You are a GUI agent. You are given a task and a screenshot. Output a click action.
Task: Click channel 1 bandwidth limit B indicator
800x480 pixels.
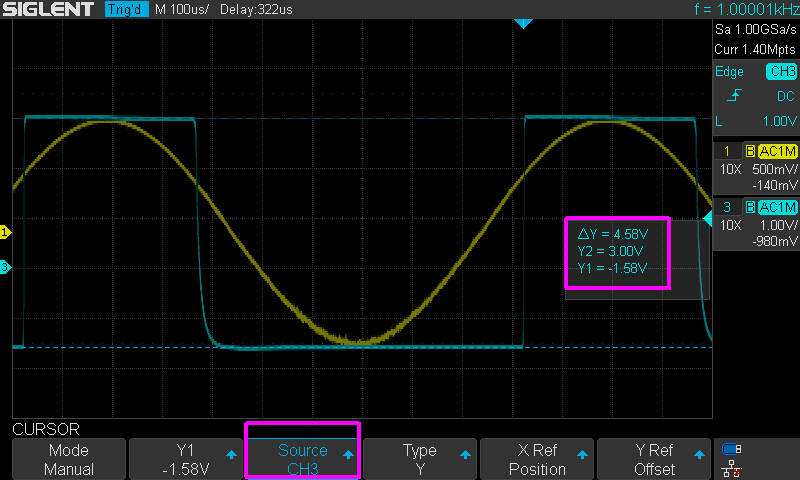coord(749,151)
